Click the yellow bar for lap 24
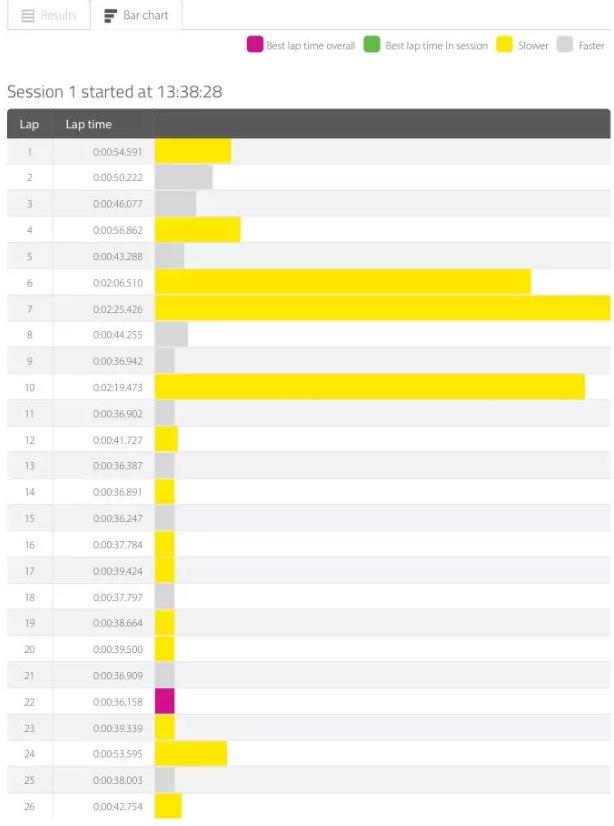 pyautogui.click(x=191, y=753)
